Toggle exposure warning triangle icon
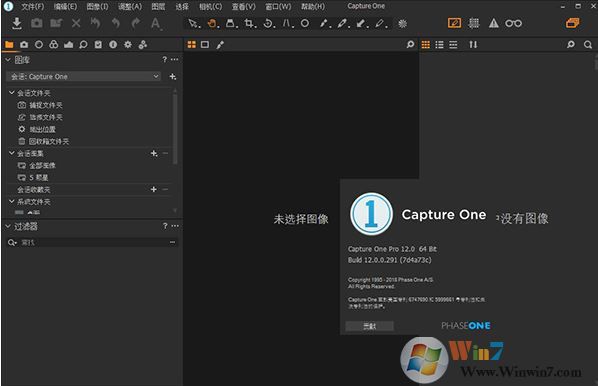This screenshot has height=386, width=598. click(x=494, y=23)
